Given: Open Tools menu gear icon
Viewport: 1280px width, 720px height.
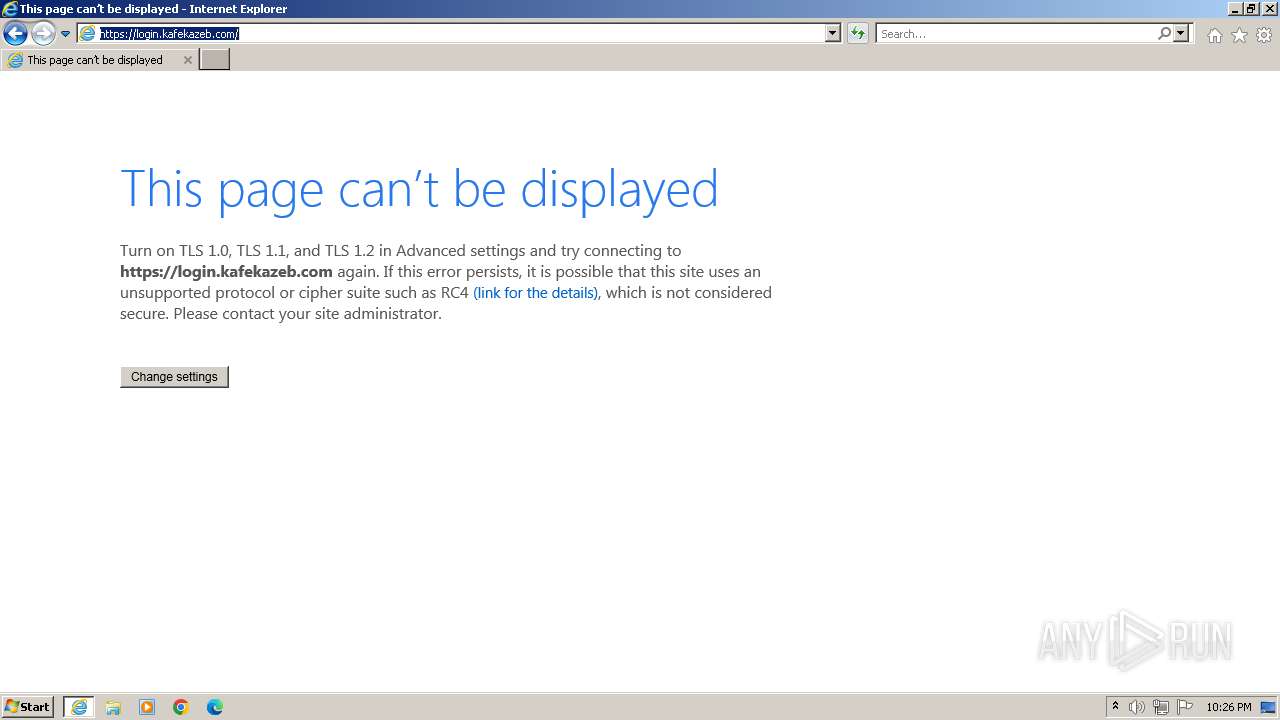Looking at the screenshot, I should coord(1264,35).
